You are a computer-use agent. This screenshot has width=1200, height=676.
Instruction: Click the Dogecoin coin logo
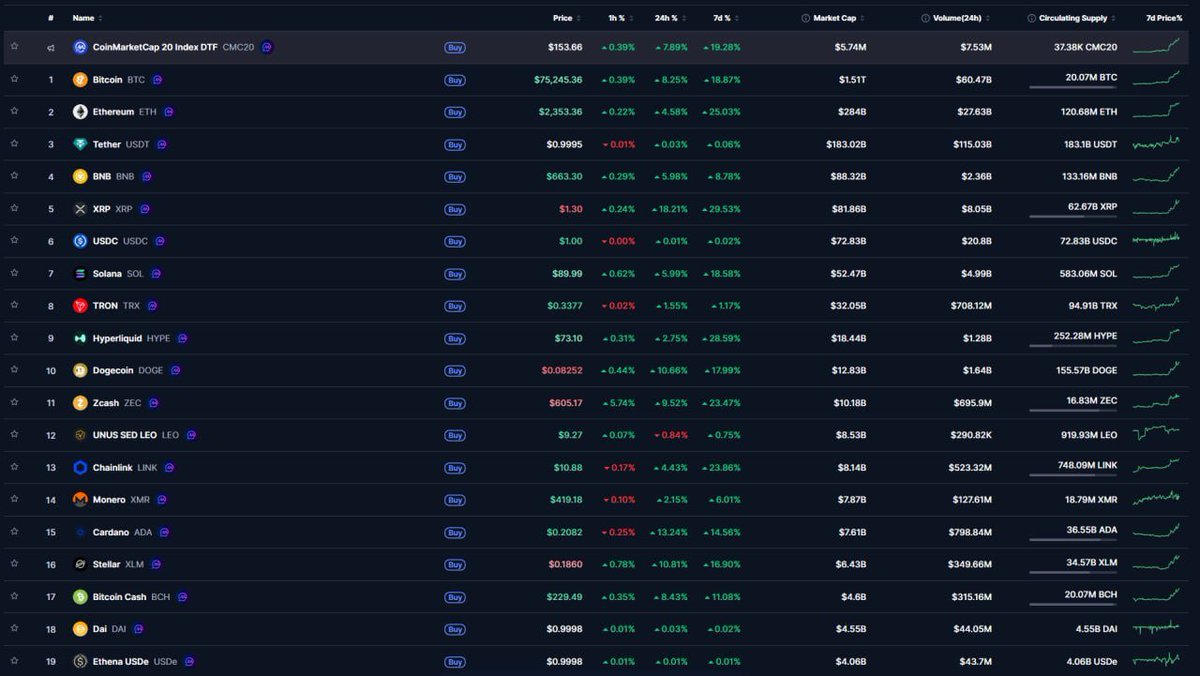click(80, 371)
